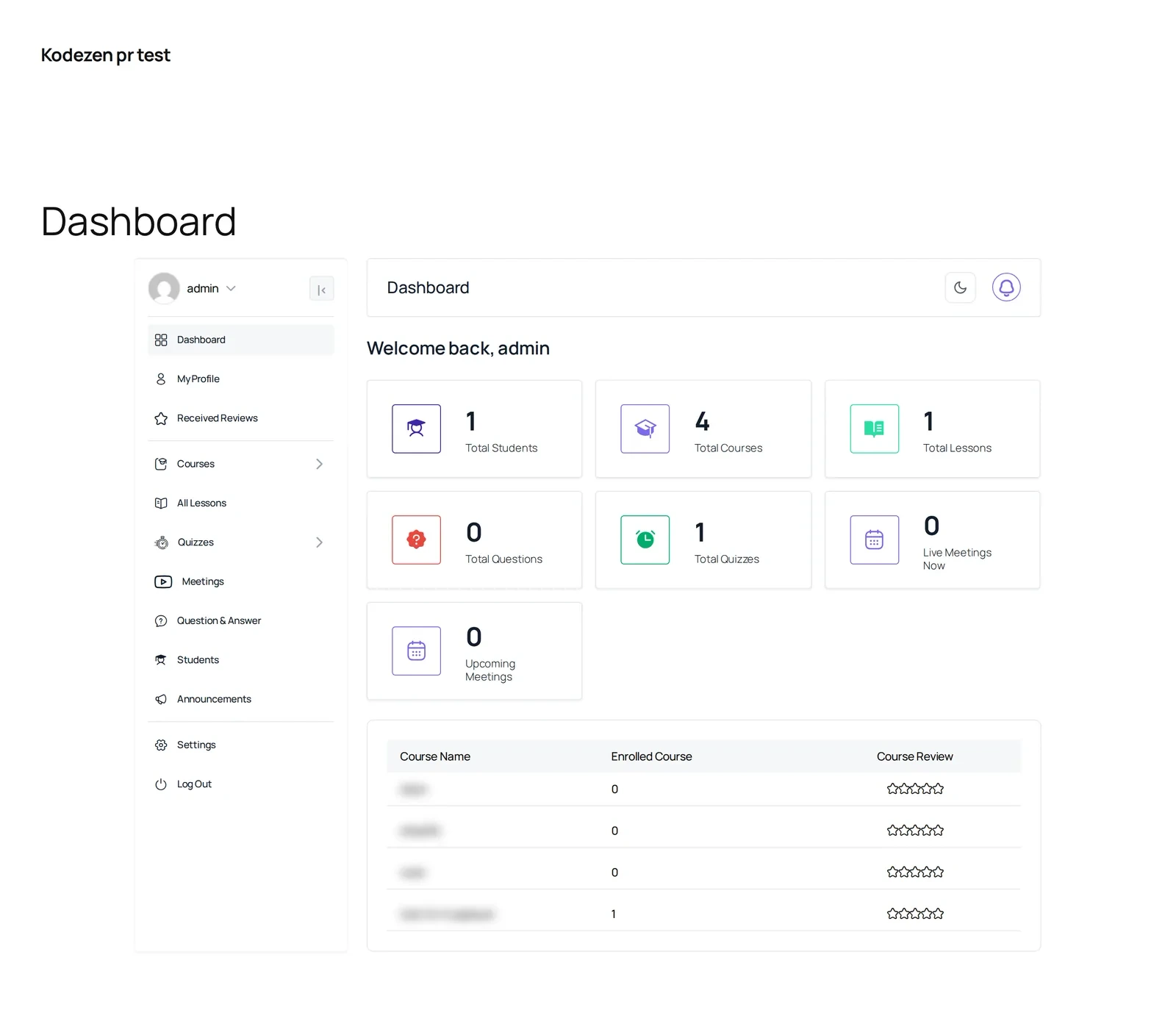Click the admin avatar picture

(x=164, y=288)
